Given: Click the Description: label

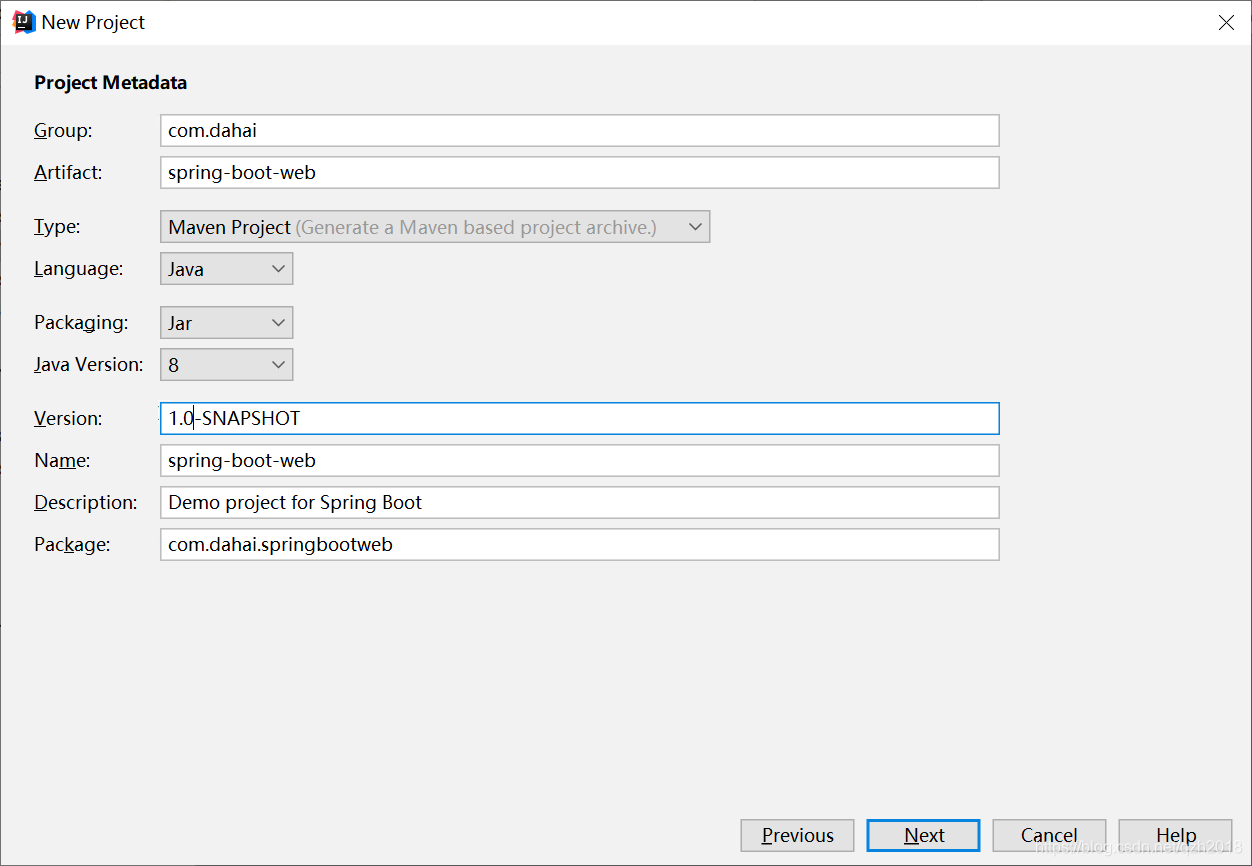Looking at the screenshot, I should (x=86, y=503).
